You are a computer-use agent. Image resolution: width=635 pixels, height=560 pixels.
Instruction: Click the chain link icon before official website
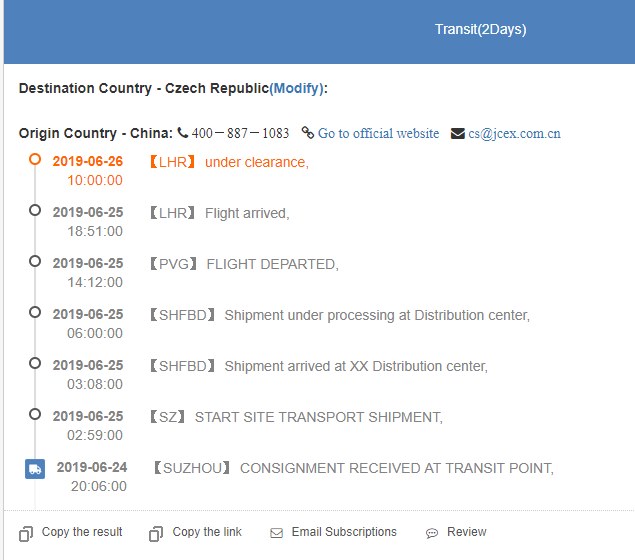tap(308, 133)
